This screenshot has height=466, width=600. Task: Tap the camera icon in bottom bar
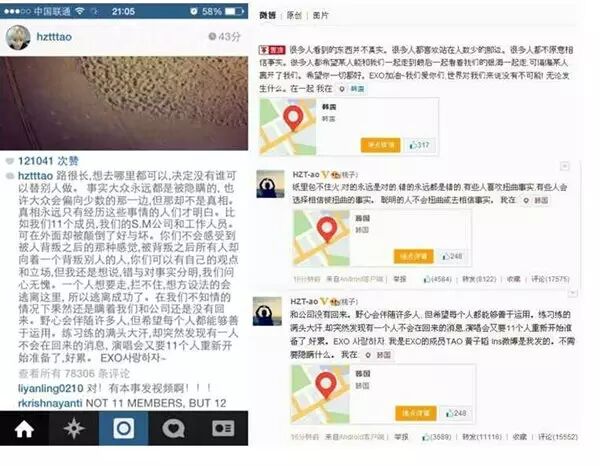pyautogui.click(x=124, y=429)
